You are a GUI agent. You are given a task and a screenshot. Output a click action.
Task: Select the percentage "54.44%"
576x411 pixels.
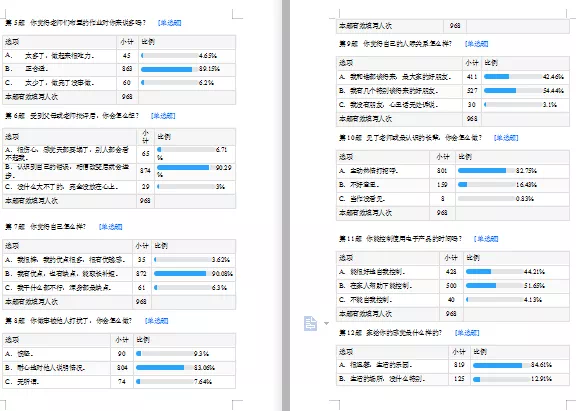tap(553, 91)
